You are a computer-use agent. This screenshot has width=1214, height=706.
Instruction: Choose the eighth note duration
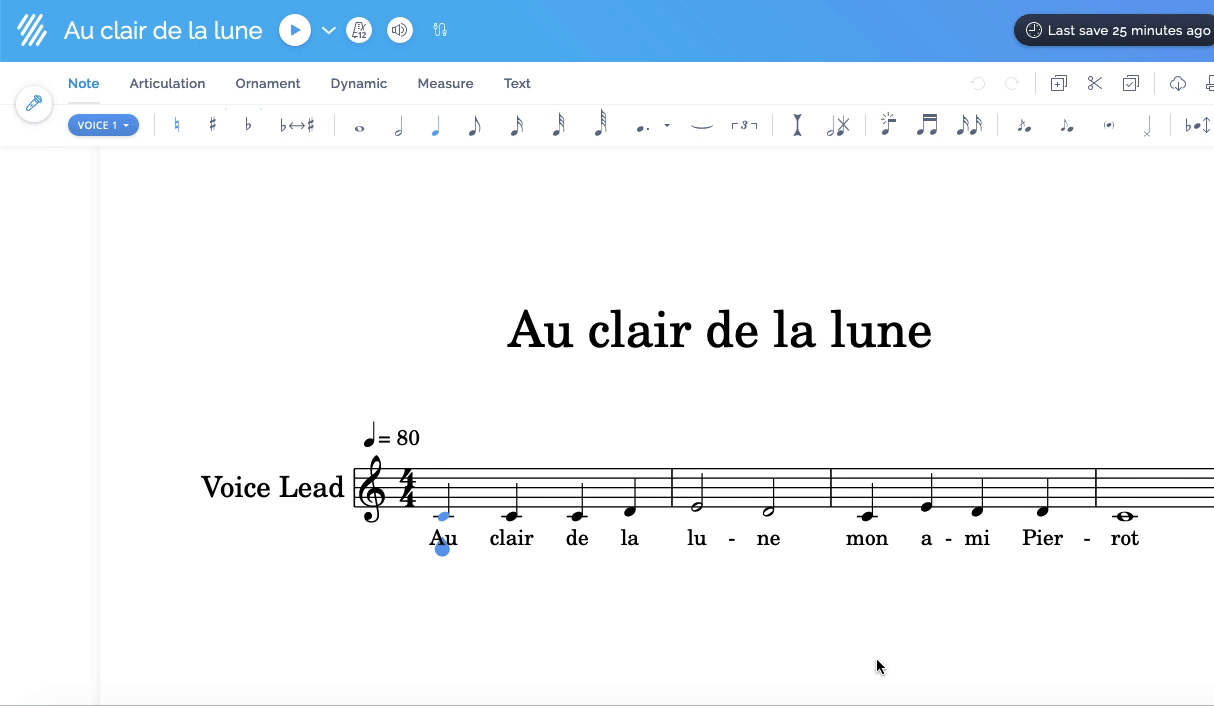coord(474,126)
